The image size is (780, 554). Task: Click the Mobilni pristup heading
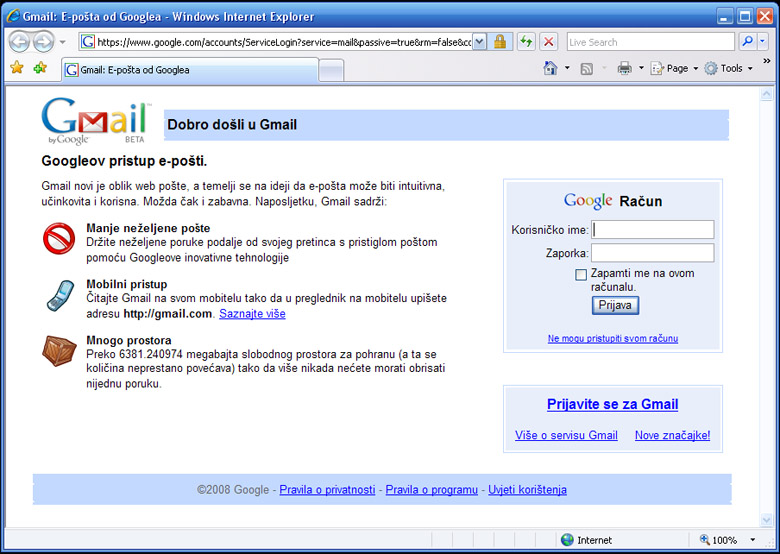pos(127,284)
